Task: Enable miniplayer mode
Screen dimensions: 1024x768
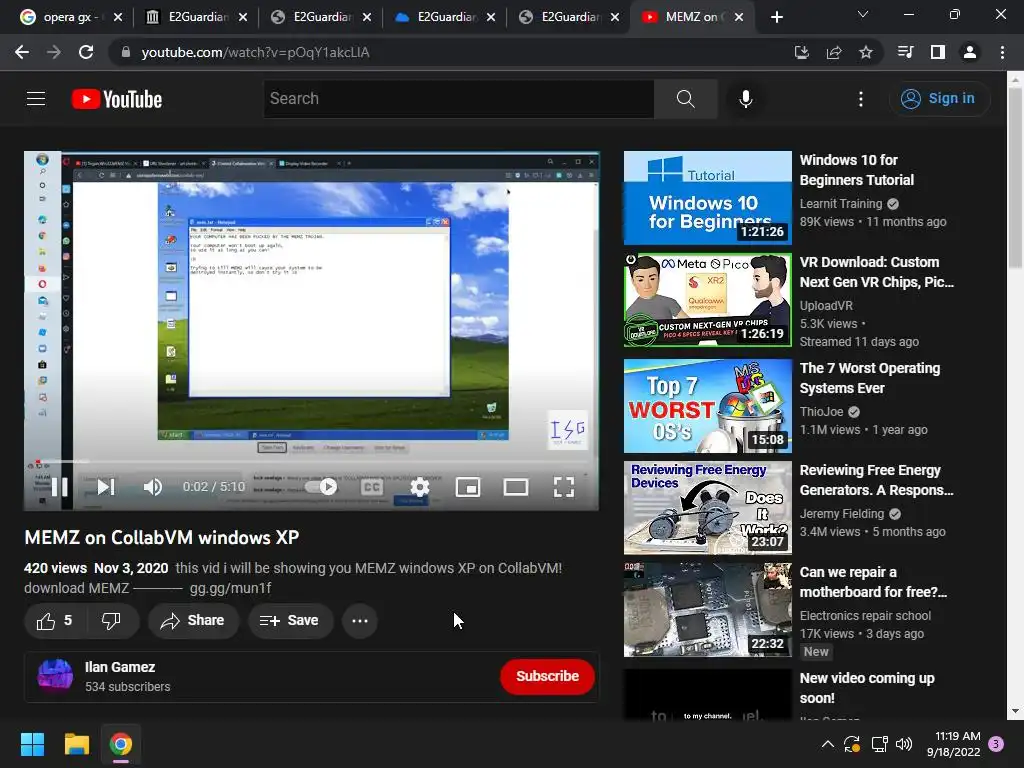Action: [468, 487]
